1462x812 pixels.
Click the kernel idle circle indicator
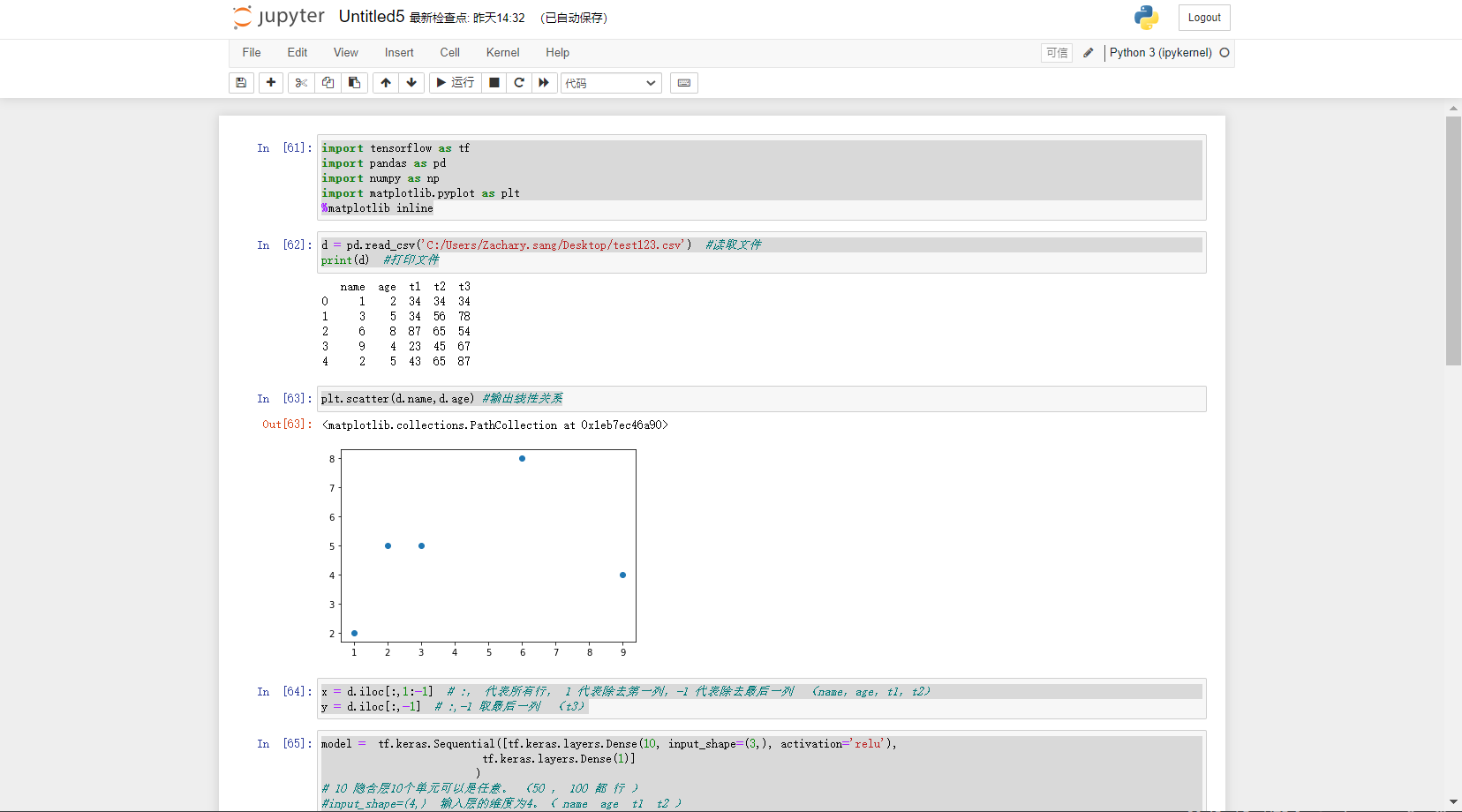pos(1225,53)
